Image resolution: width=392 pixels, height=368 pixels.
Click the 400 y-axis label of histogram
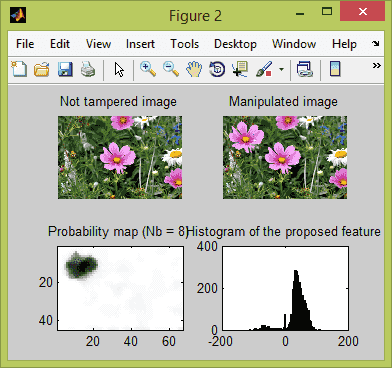click(x=207, y=247)
